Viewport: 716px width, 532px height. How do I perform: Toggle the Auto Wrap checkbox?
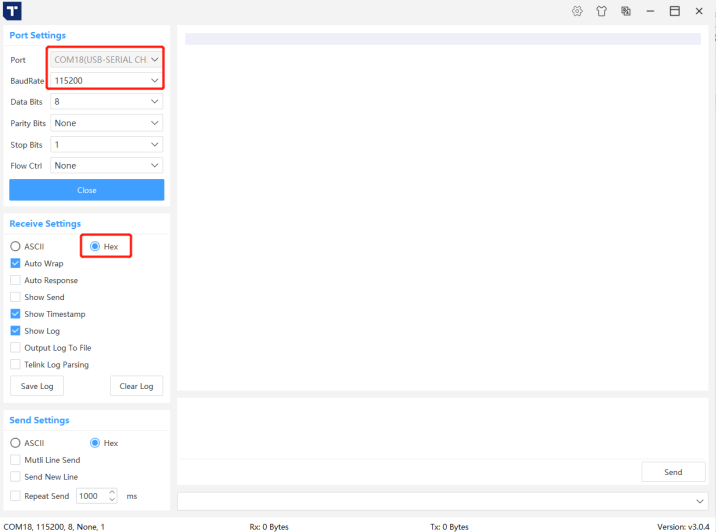coord(15,263)
